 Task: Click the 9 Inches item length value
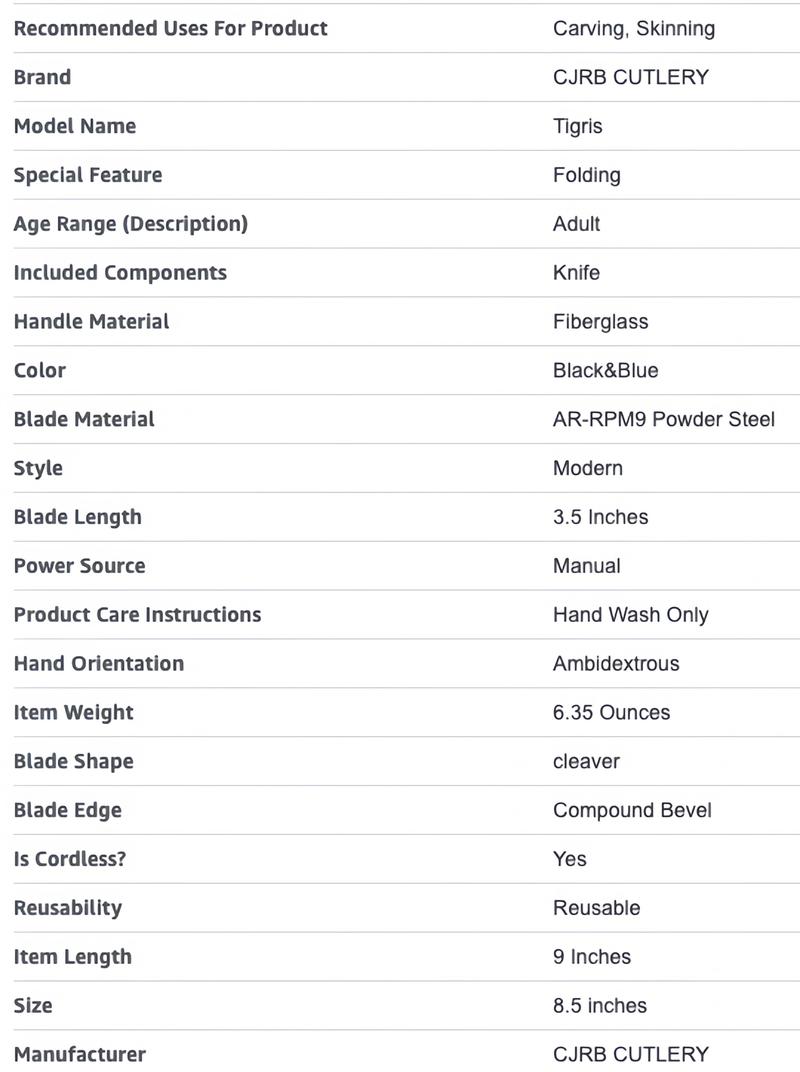pos(591,957)
